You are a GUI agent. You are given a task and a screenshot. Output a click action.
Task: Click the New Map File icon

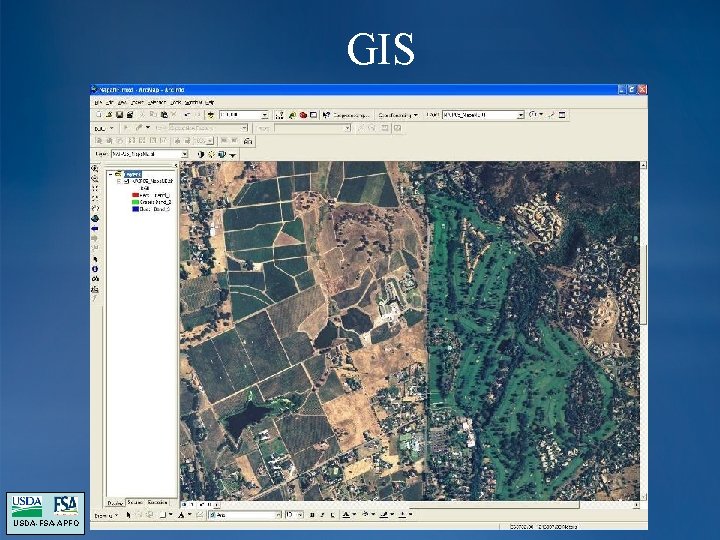point(98,115)
